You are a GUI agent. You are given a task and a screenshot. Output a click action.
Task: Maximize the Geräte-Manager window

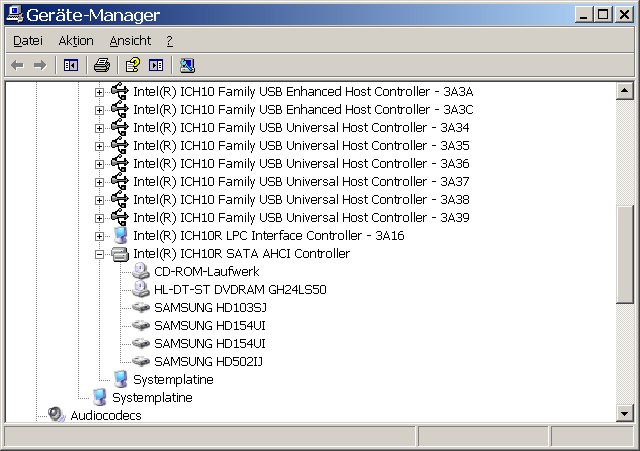(x=603, y=15)
